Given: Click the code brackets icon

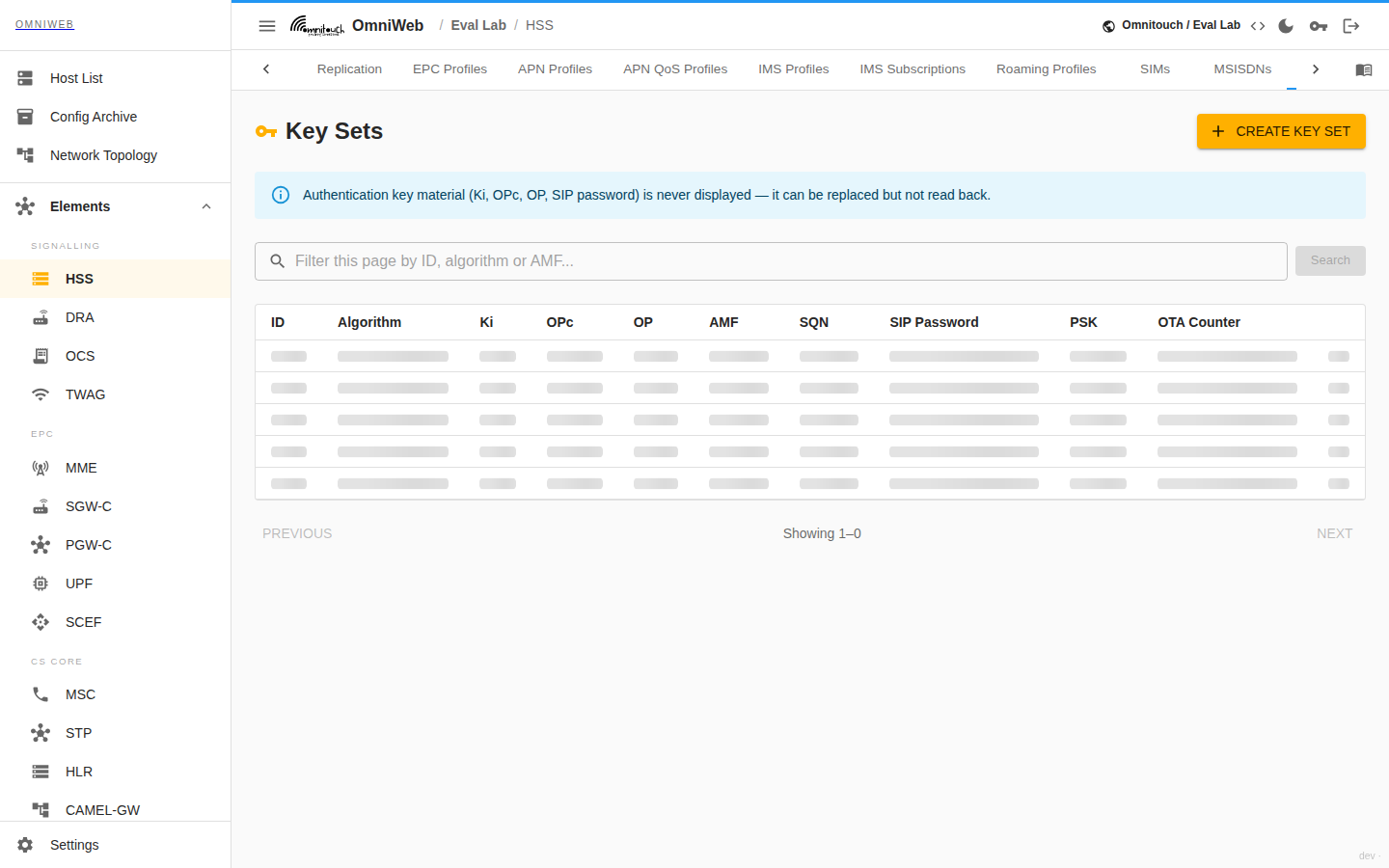Looking at the screenshot, I should point(1258,26).
